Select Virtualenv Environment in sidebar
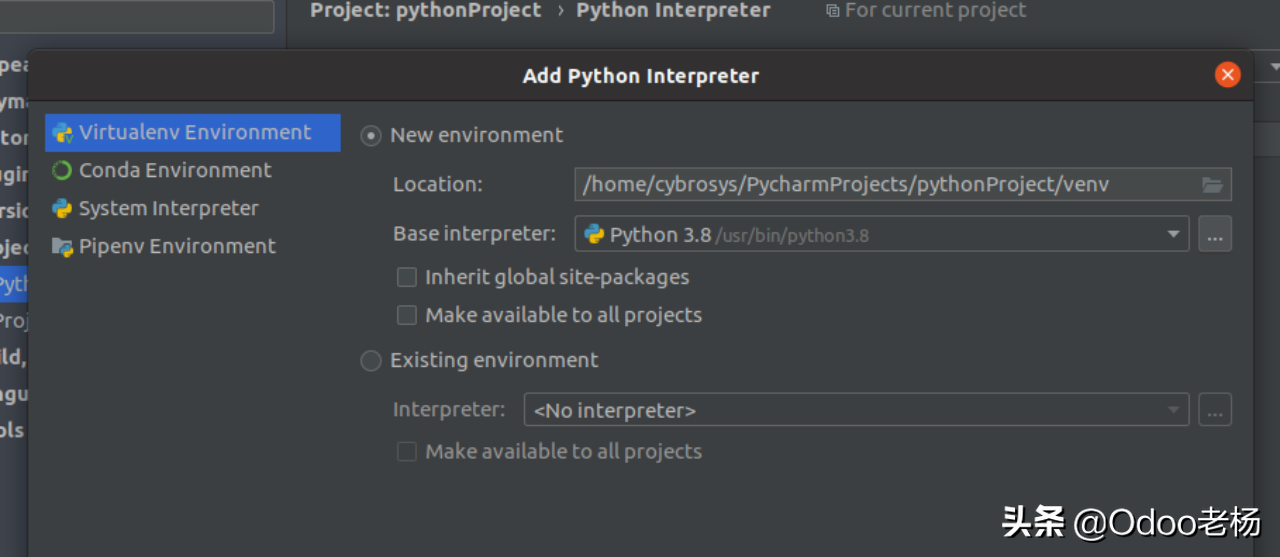The width and height of the screenshot is (1280, 557). pyautogui.click(x=193, y=132)
